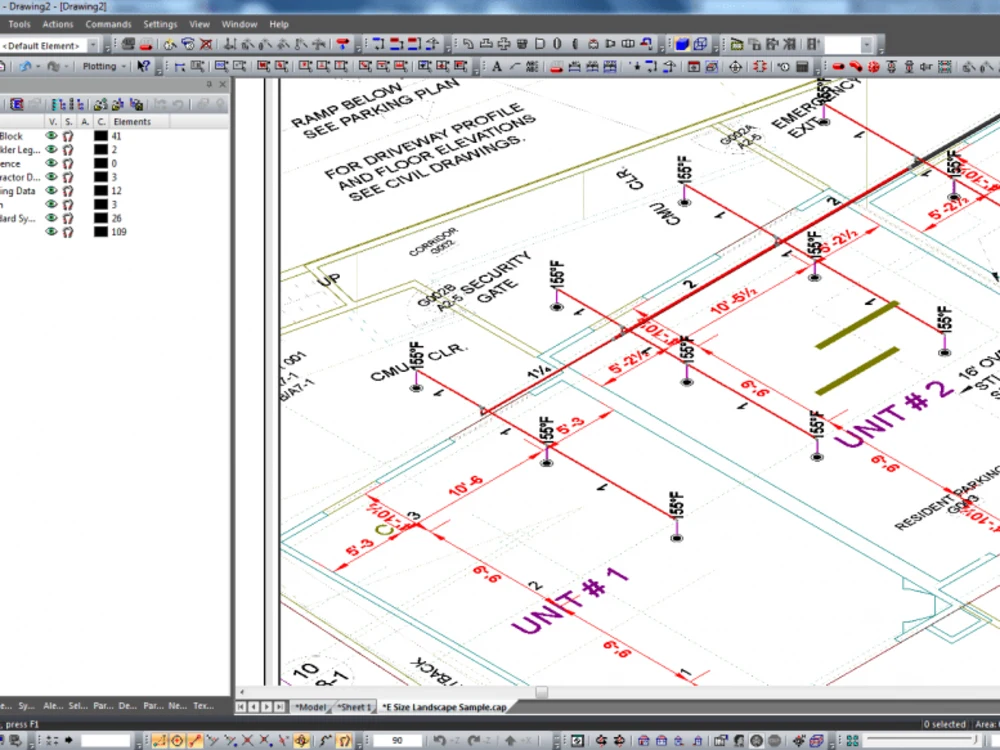Click the Undo icon below the menu bar

coord(25,66)
